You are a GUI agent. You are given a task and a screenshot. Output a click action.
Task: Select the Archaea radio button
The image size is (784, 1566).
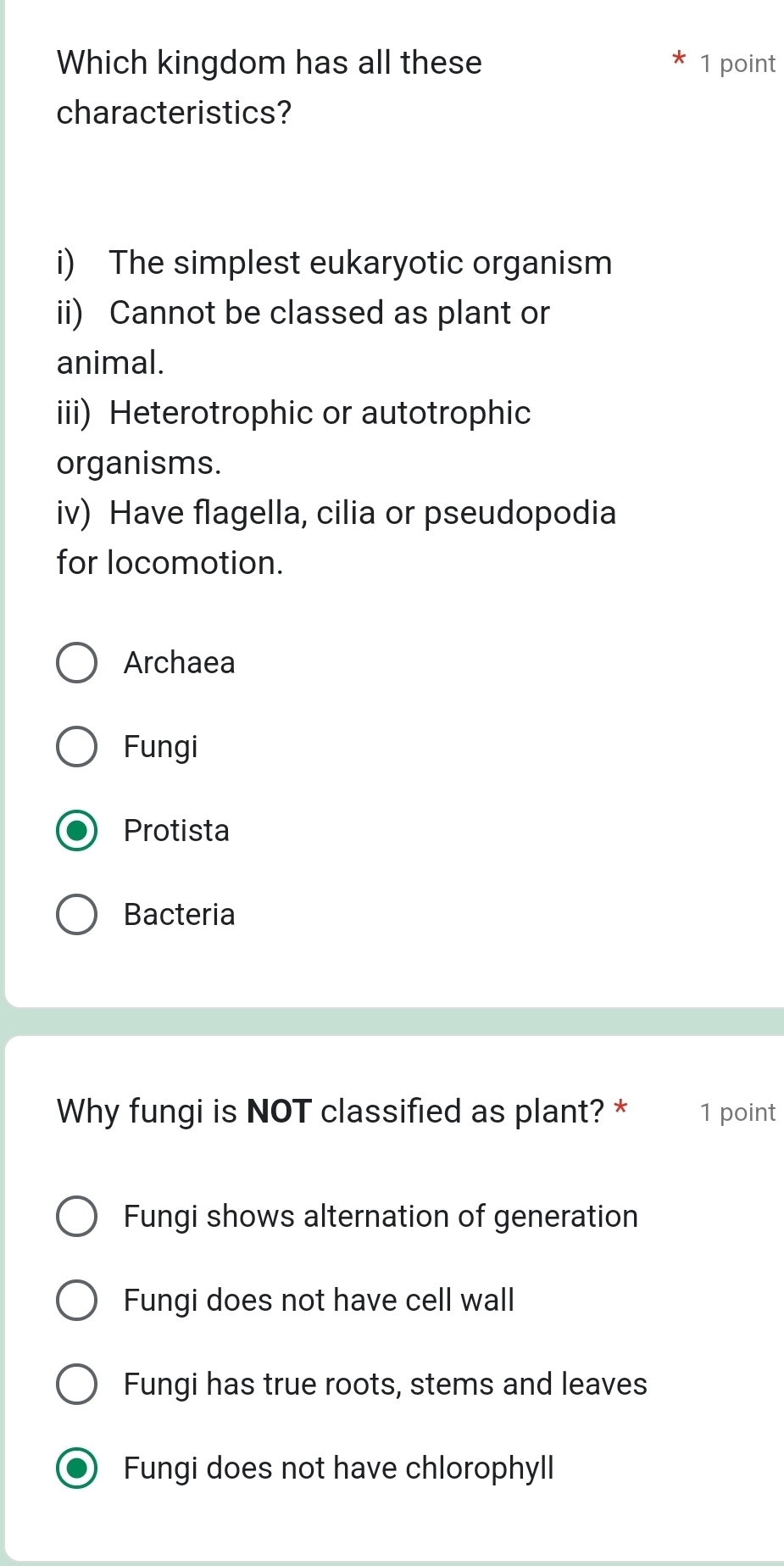[x=76, y=662]
